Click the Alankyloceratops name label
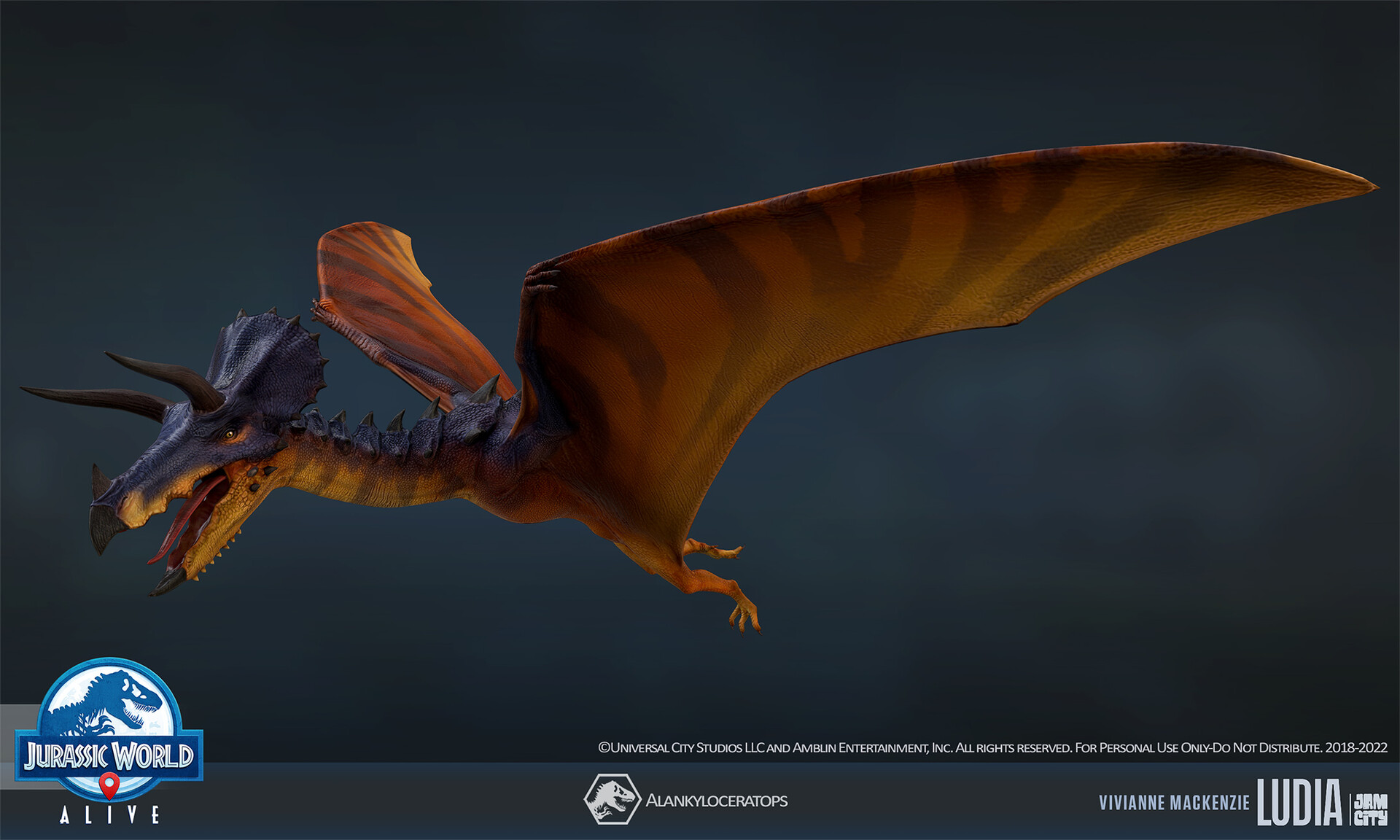1400x840 pixels. [x=717, y=801]
